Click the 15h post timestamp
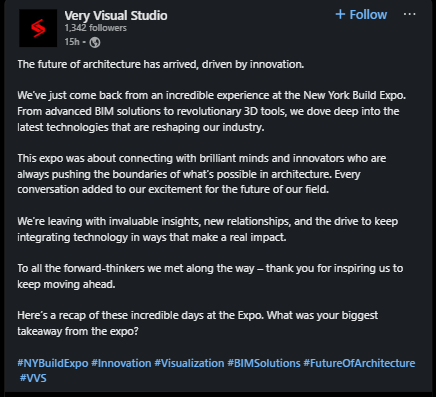The image size is (436, 397). [72, 42]
